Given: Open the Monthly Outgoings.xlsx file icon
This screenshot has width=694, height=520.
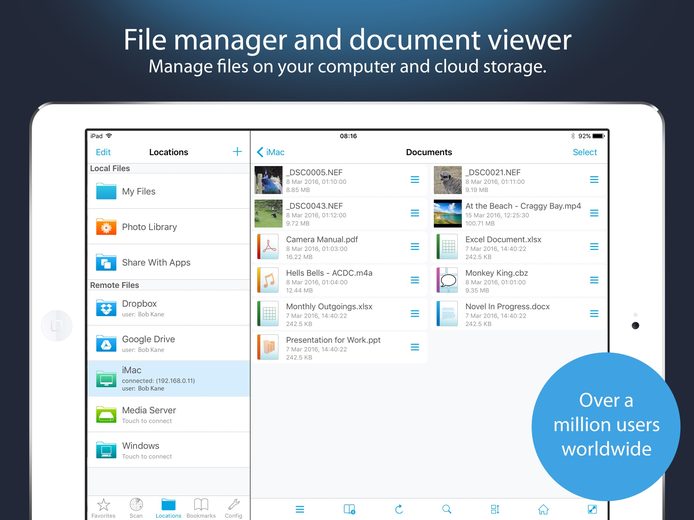Looking at the screenshot, I should (x=268, y=313).
